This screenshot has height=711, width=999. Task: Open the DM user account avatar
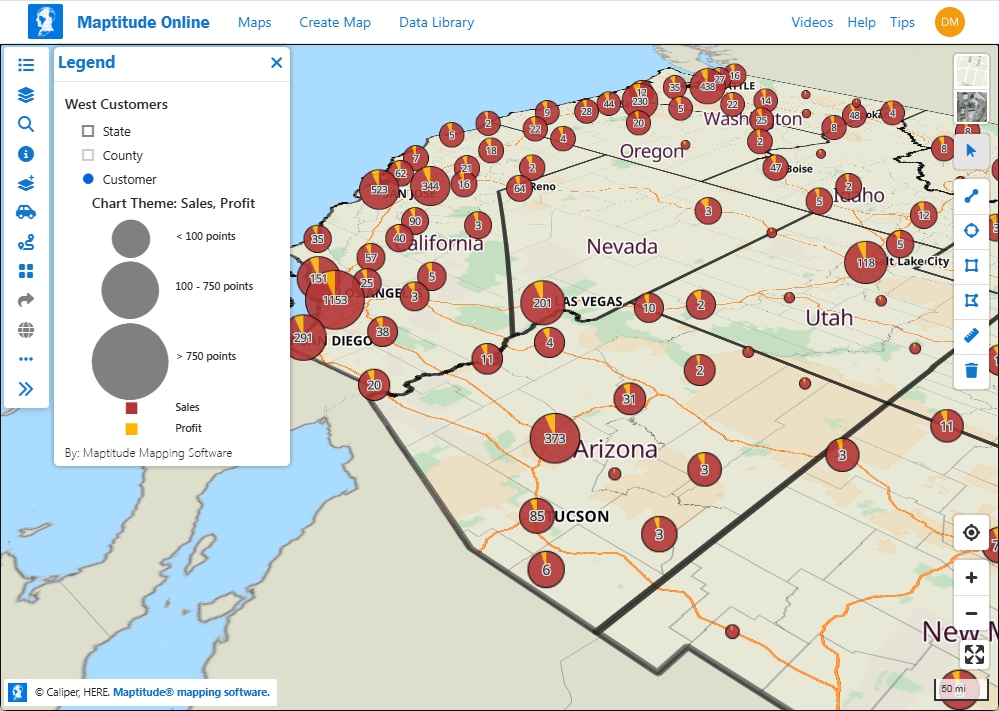pyautogui.click(x=949, y=22)
